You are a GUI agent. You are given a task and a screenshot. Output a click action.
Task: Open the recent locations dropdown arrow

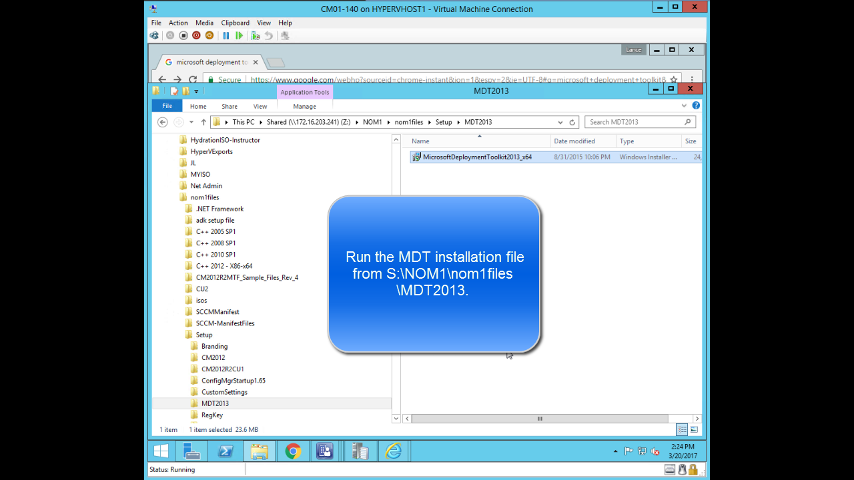(x=192, y=122)
